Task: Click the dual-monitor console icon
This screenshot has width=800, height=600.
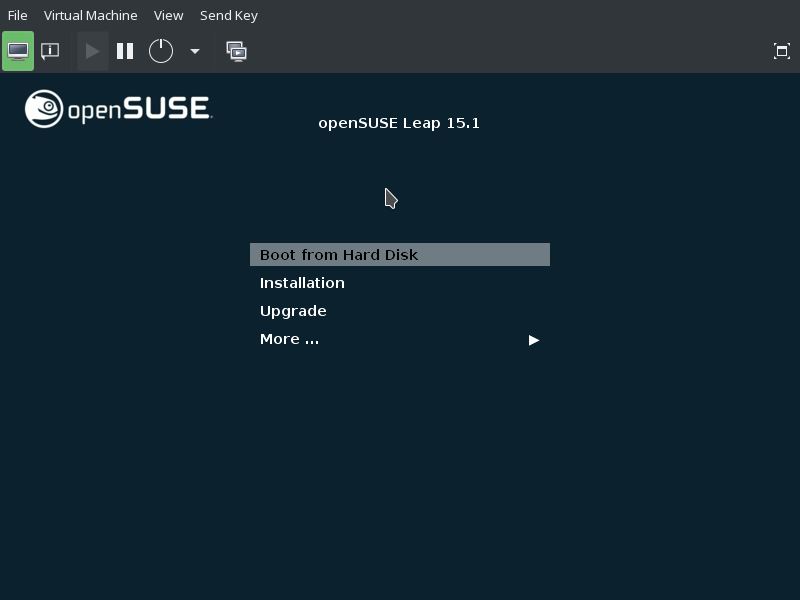Action: pos(237,51)
